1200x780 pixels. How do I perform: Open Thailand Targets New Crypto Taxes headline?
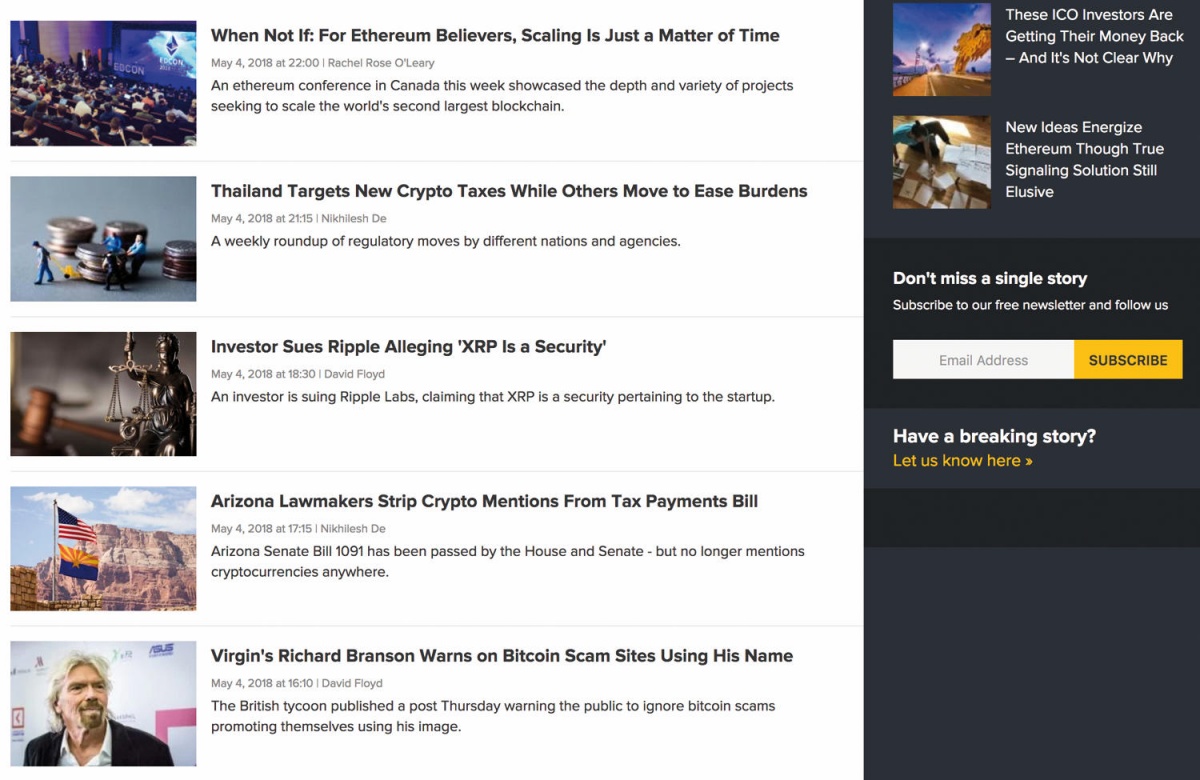pyautogui.click(x=509, y=191)
